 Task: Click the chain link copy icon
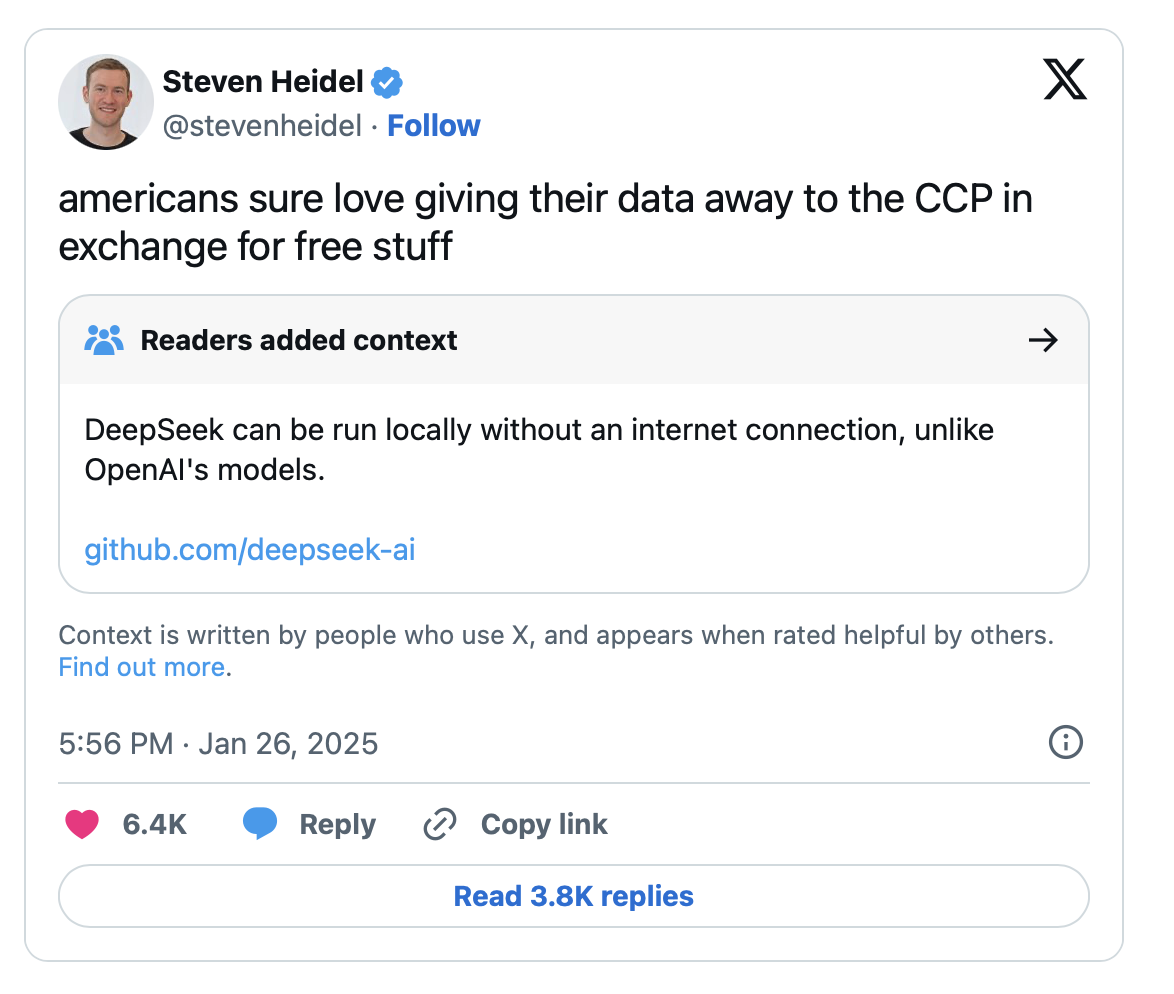[440, 824]
